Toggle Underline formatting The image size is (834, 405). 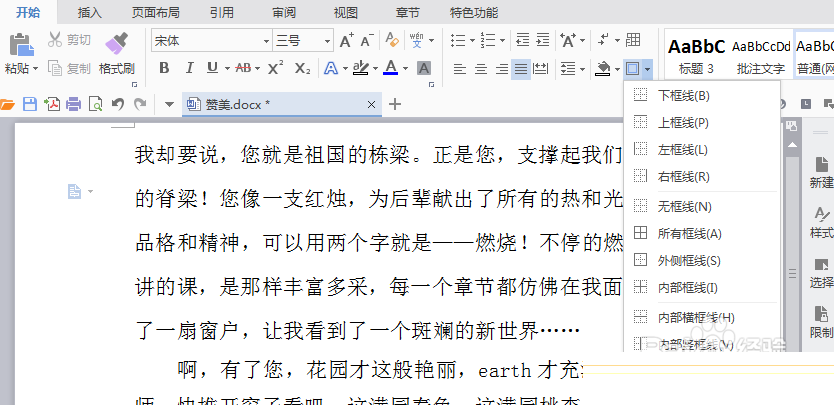(213, 68)
